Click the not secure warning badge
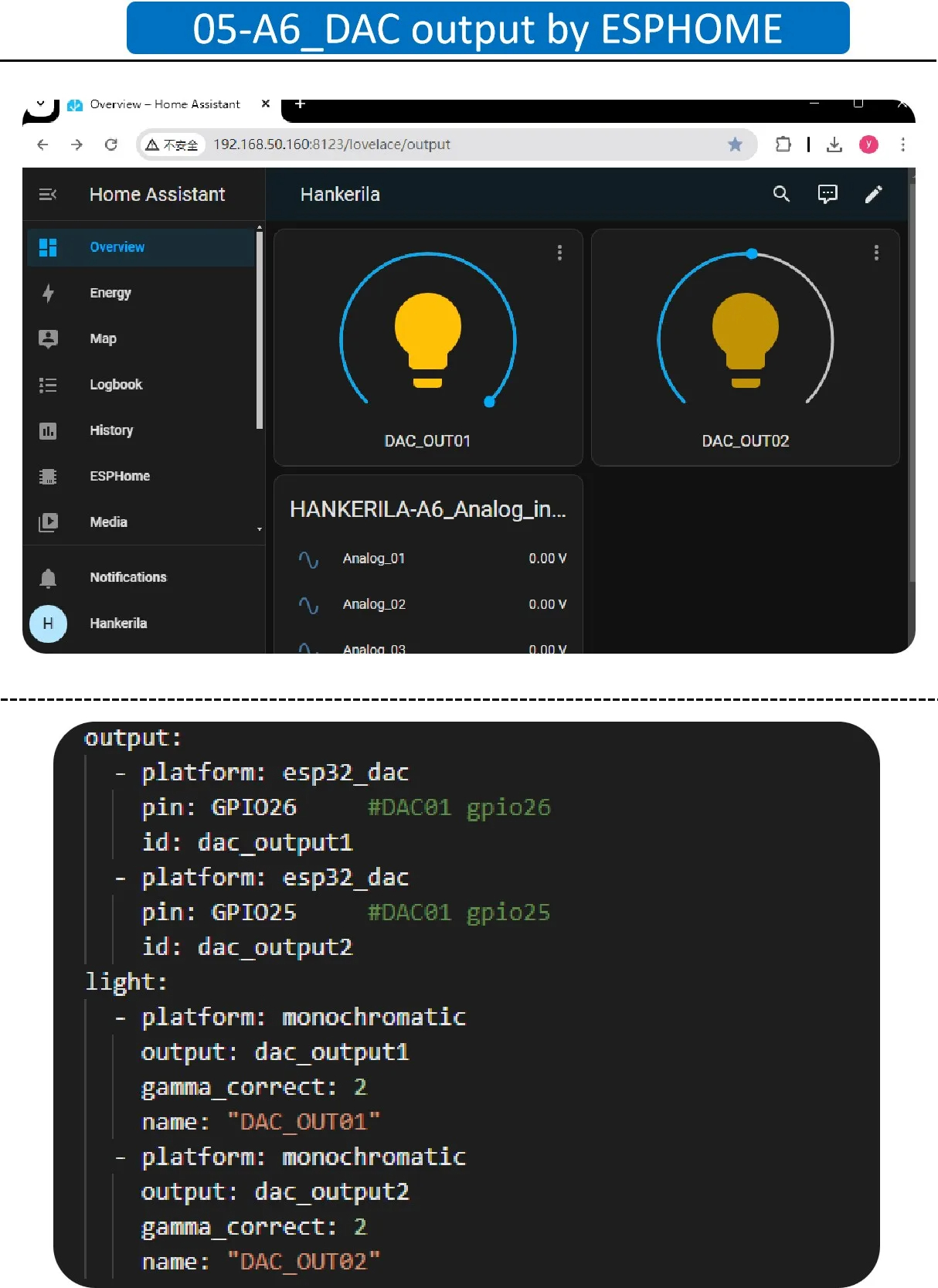 [172, 144]
